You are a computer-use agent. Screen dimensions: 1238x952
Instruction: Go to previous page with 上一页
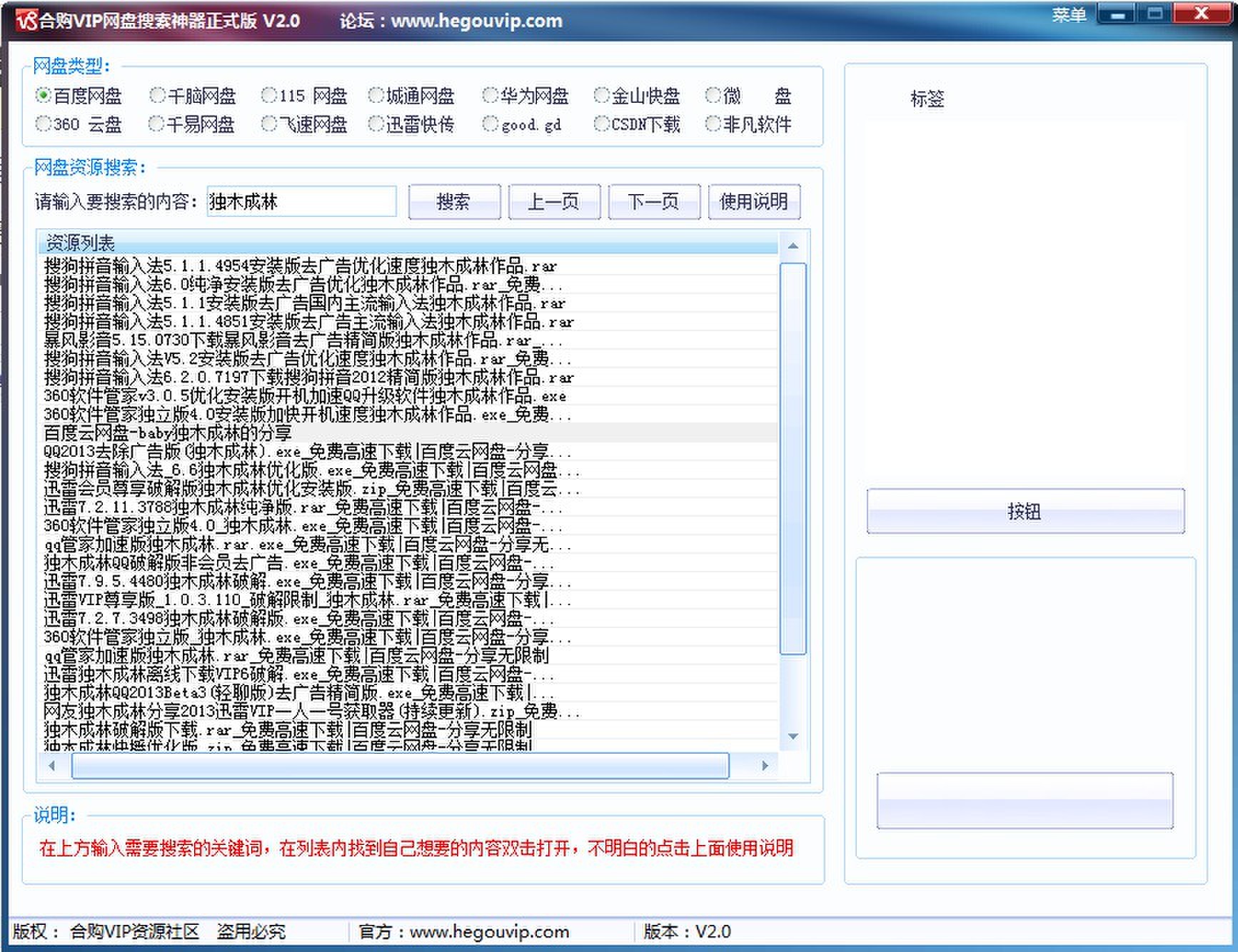[x=554, y=201]
